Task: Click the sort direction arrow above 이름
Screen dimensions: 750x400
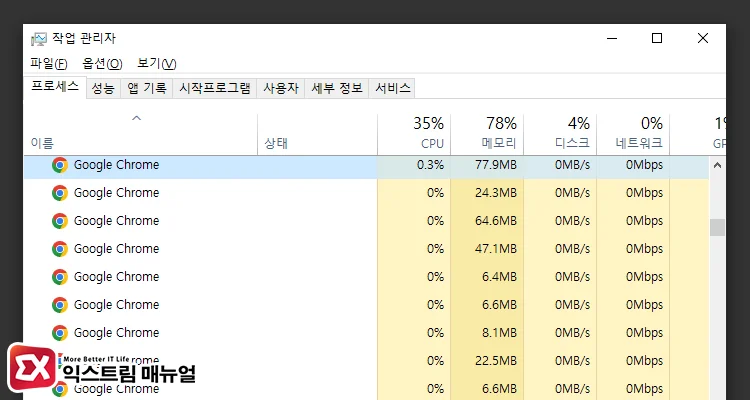Action: coord(137,118)
